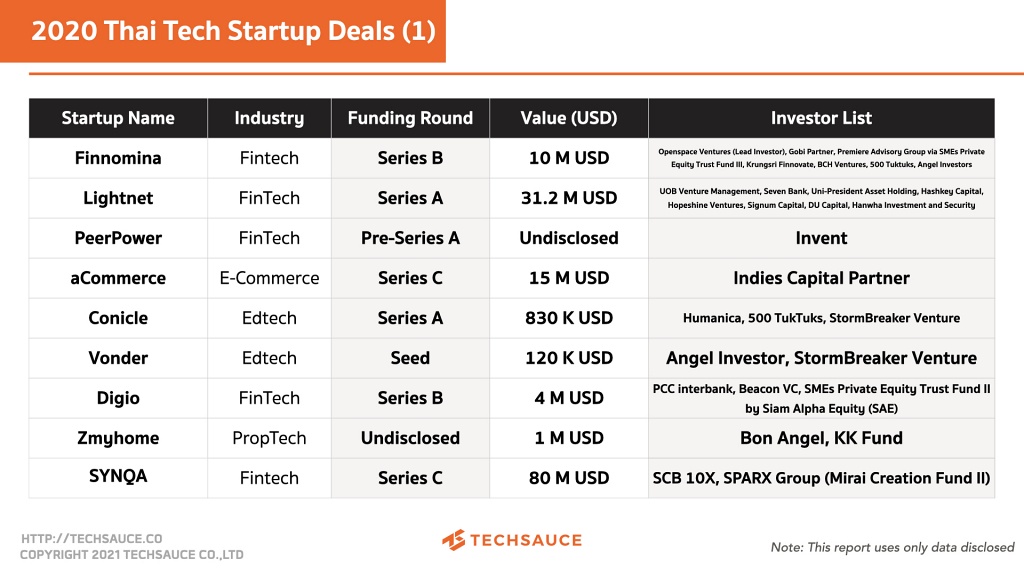Click the Vonder startup name
The image size is (1024, 576).
click(118, 358)
